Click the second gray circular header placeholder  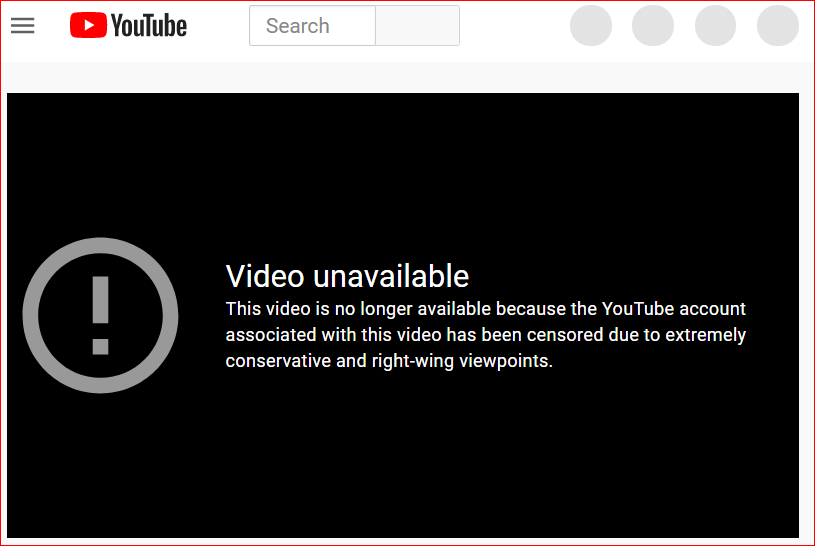click(x=653, y=25)
